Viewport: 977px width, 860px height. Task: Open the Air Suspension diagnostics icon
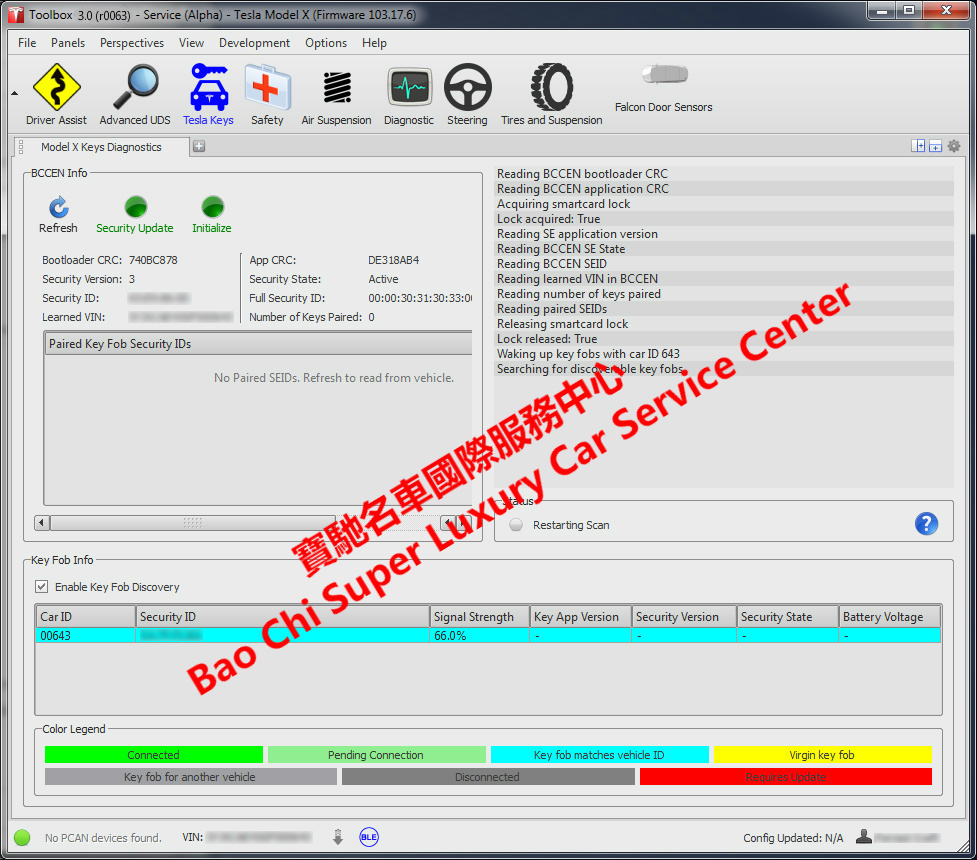(x=336, y=94)
